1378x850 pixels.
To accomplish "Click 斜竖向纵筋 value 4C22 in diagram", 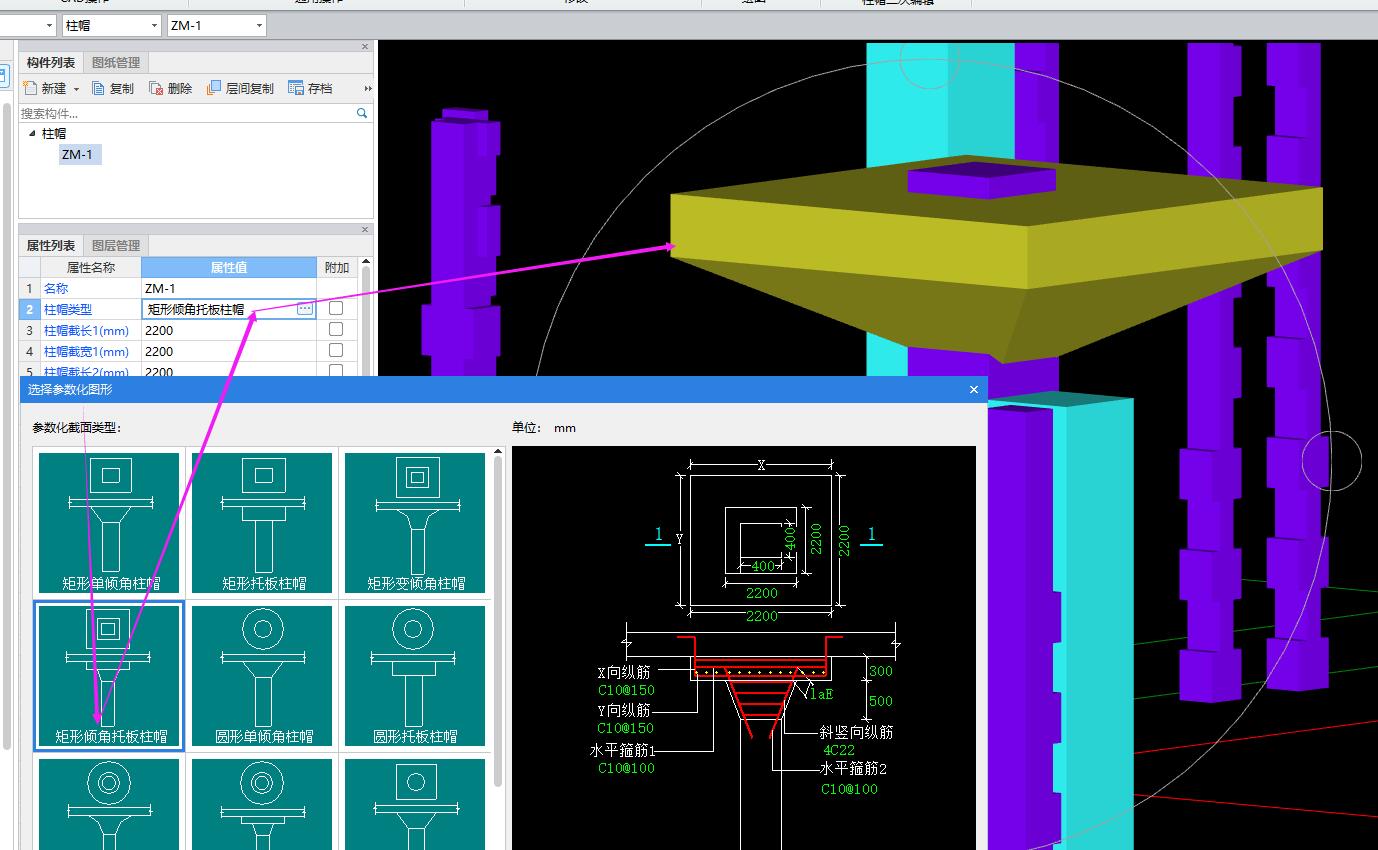I will (x=839, y=750).
